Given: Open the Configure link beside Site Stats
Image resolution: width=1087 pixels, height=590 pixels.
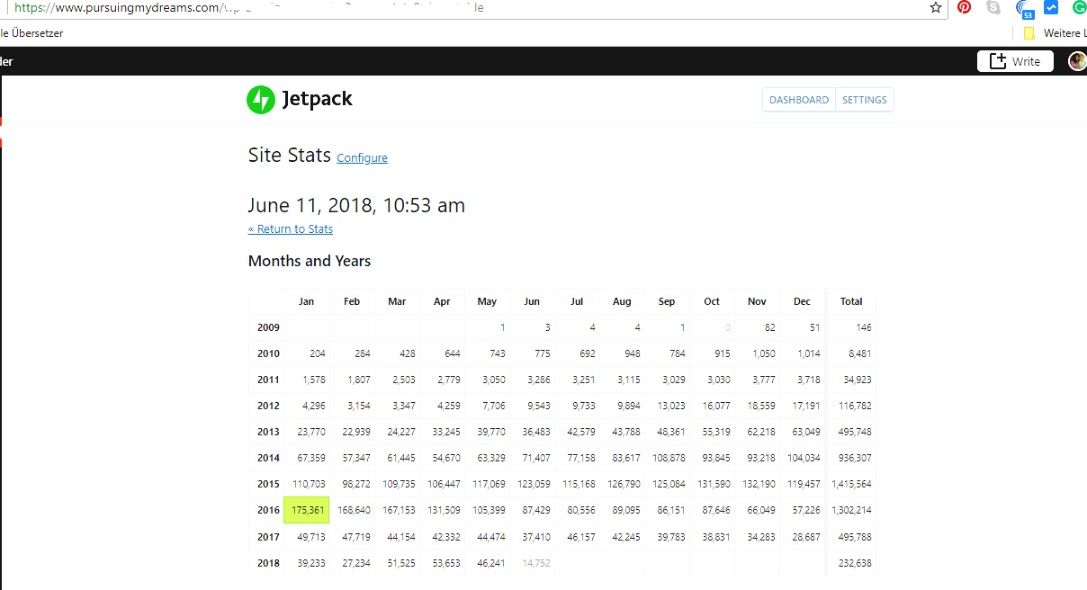Looking at the screenshot, I should tap(362, 158).
